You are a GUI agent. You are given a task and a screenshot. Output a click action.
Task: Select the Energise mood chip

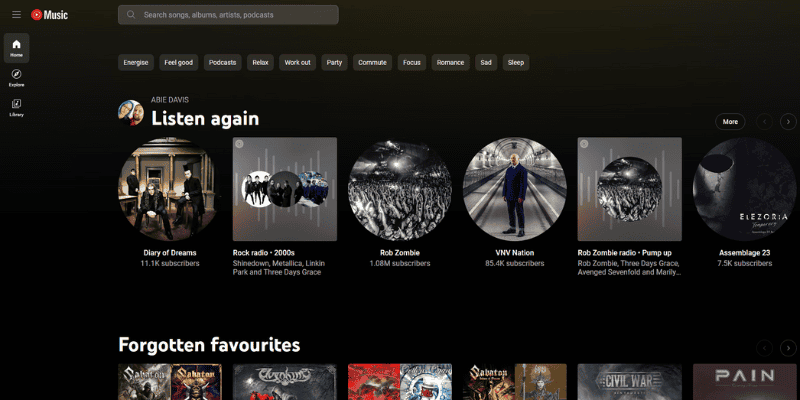[136, 63]
